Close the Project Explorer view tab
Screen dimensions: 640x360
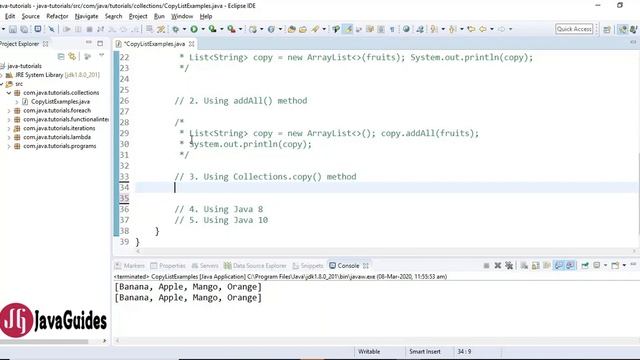coord(45,44)
